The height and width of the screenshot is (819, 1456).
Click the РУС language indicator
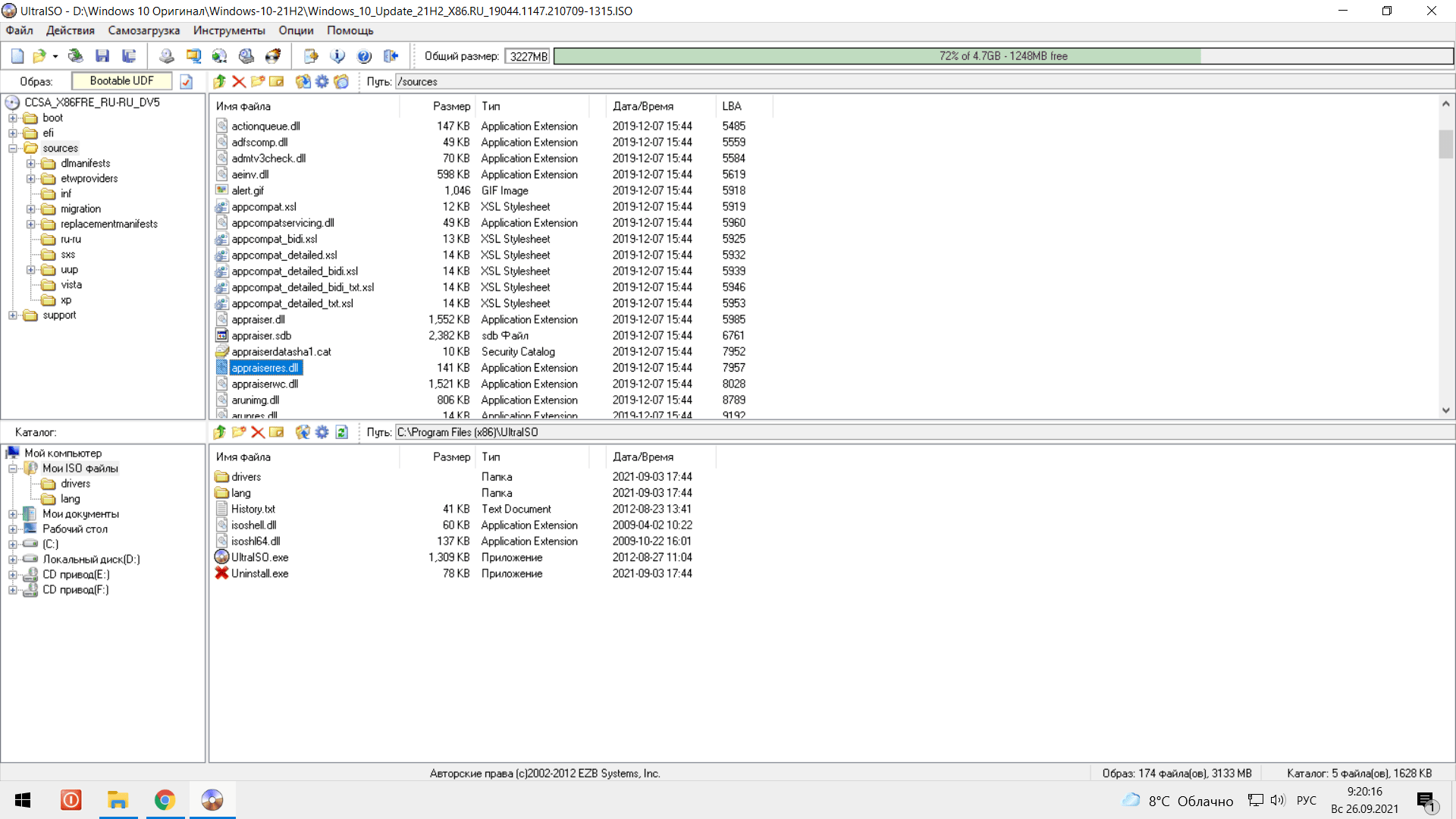point(1306,801)
